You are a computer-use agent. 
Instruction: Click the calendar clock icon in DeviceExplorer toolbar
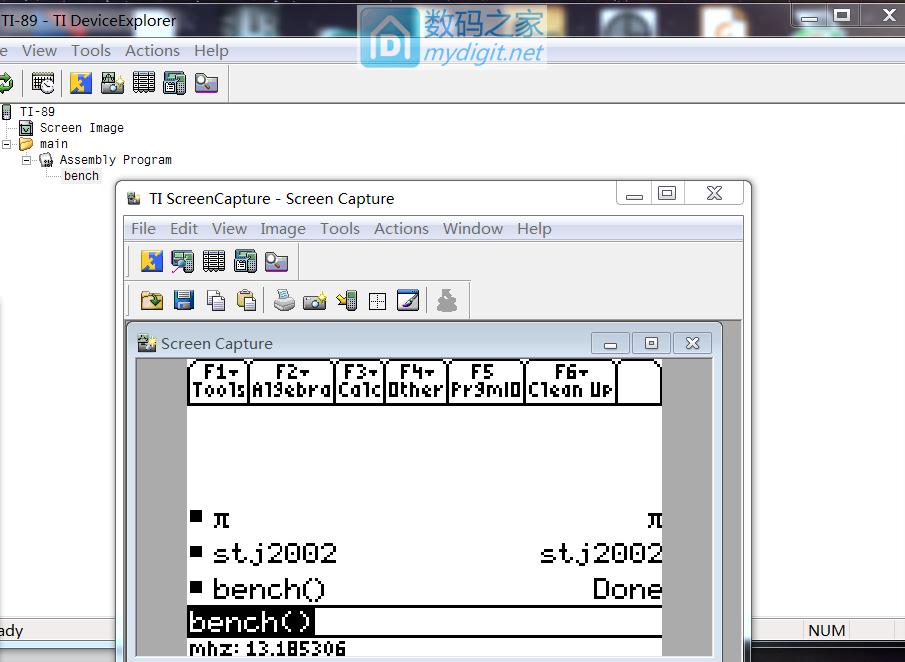(x=43, y=83)
